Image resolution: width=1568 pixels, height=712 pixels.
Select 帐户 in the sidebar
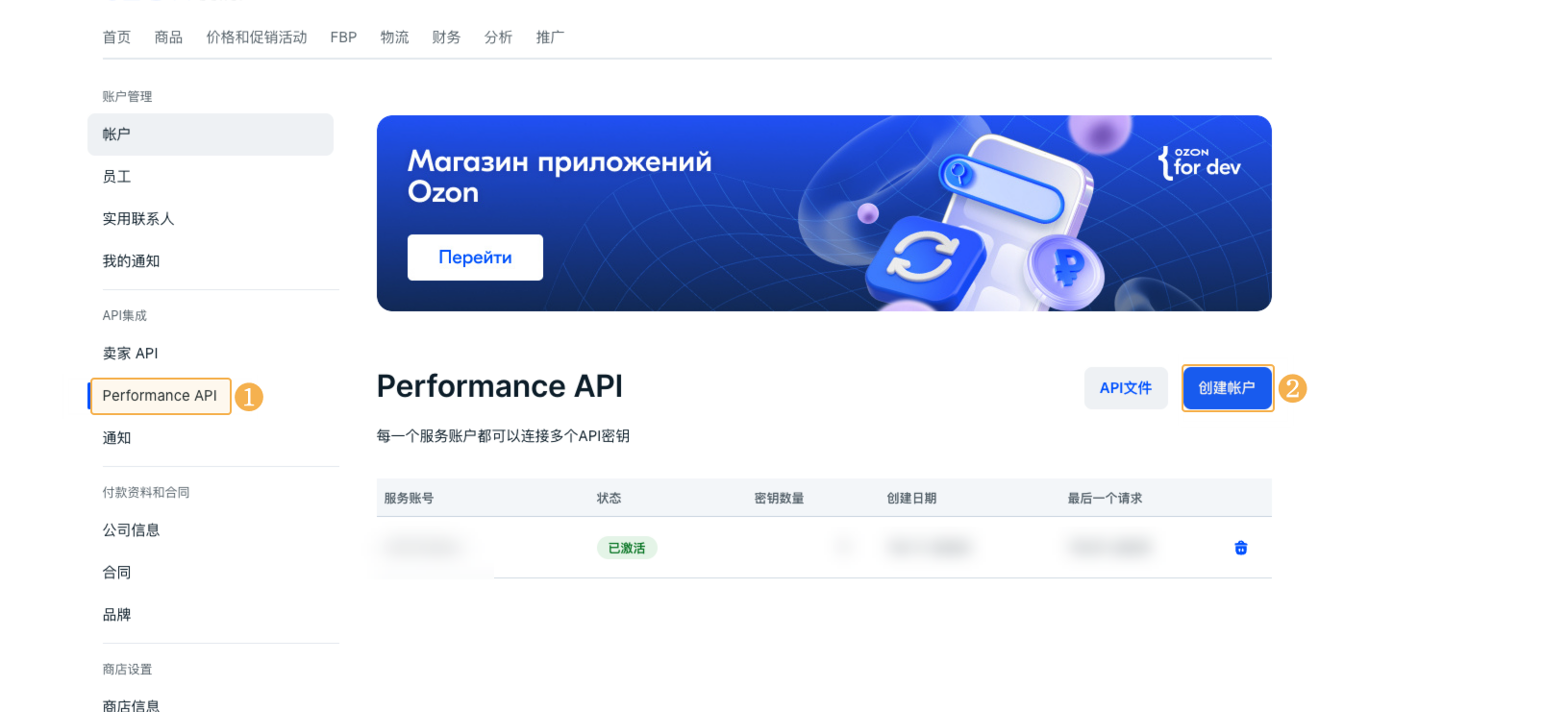[x=211, y=135]
